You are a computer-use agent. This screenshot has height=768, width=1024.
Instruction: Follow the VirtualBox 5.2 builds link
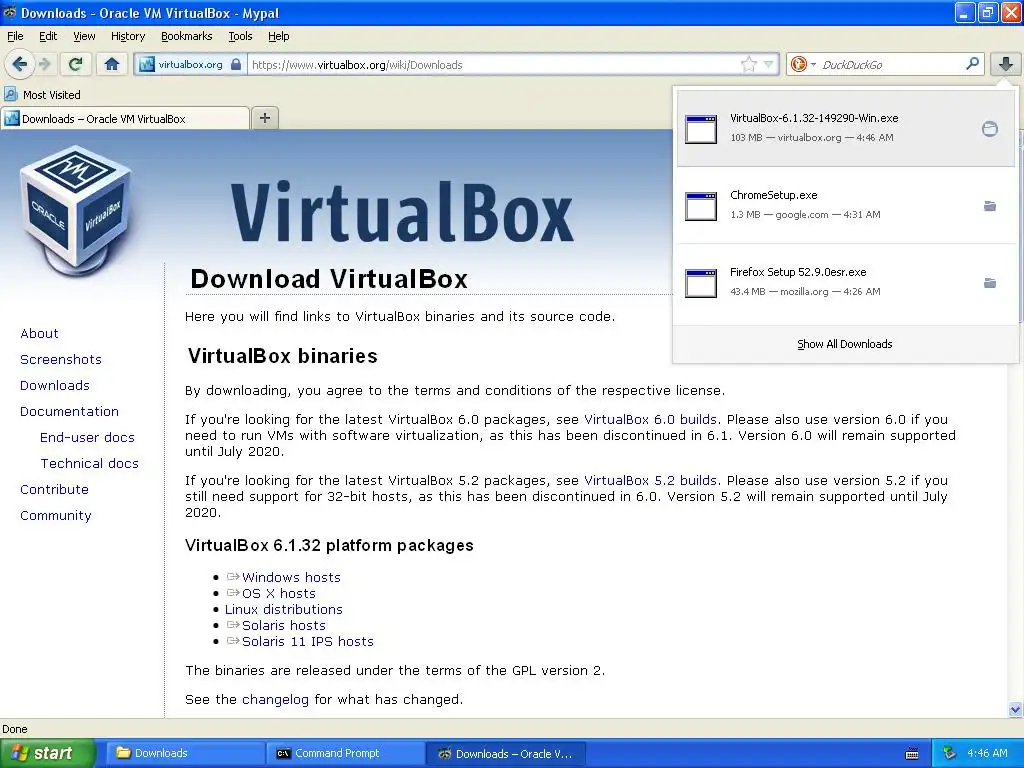point(650,480)
